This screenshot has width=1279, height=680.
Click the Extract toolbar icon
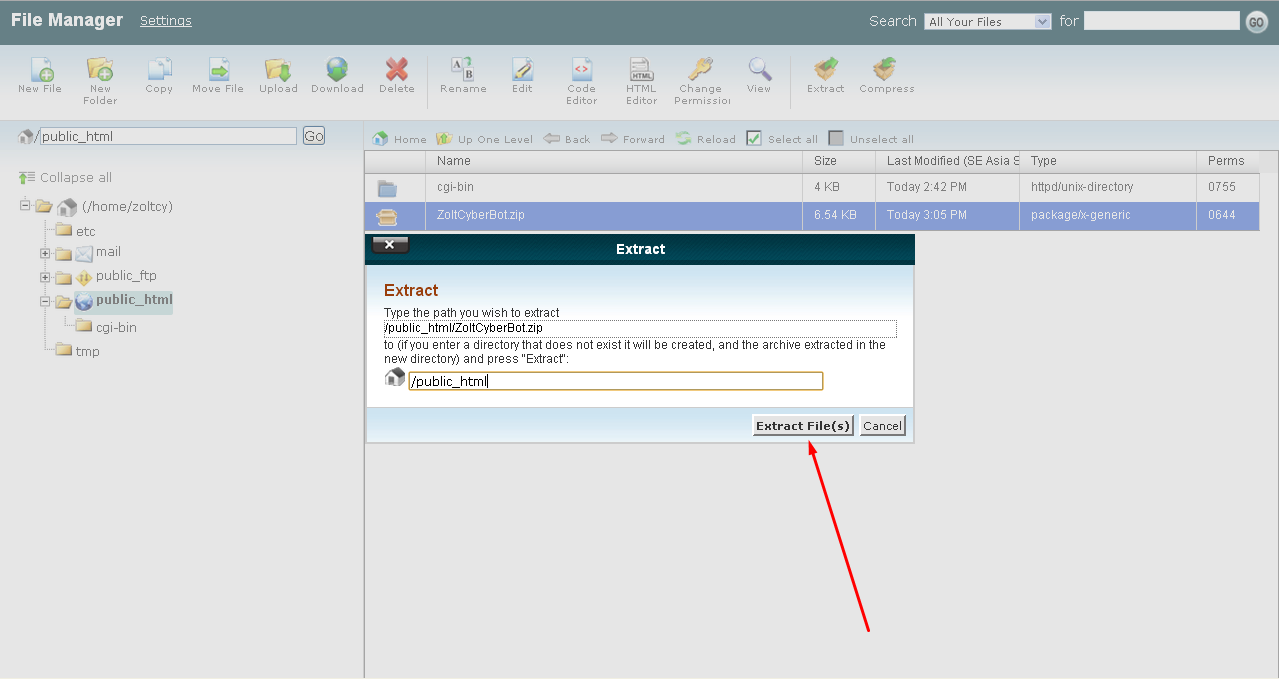(826, 69)
